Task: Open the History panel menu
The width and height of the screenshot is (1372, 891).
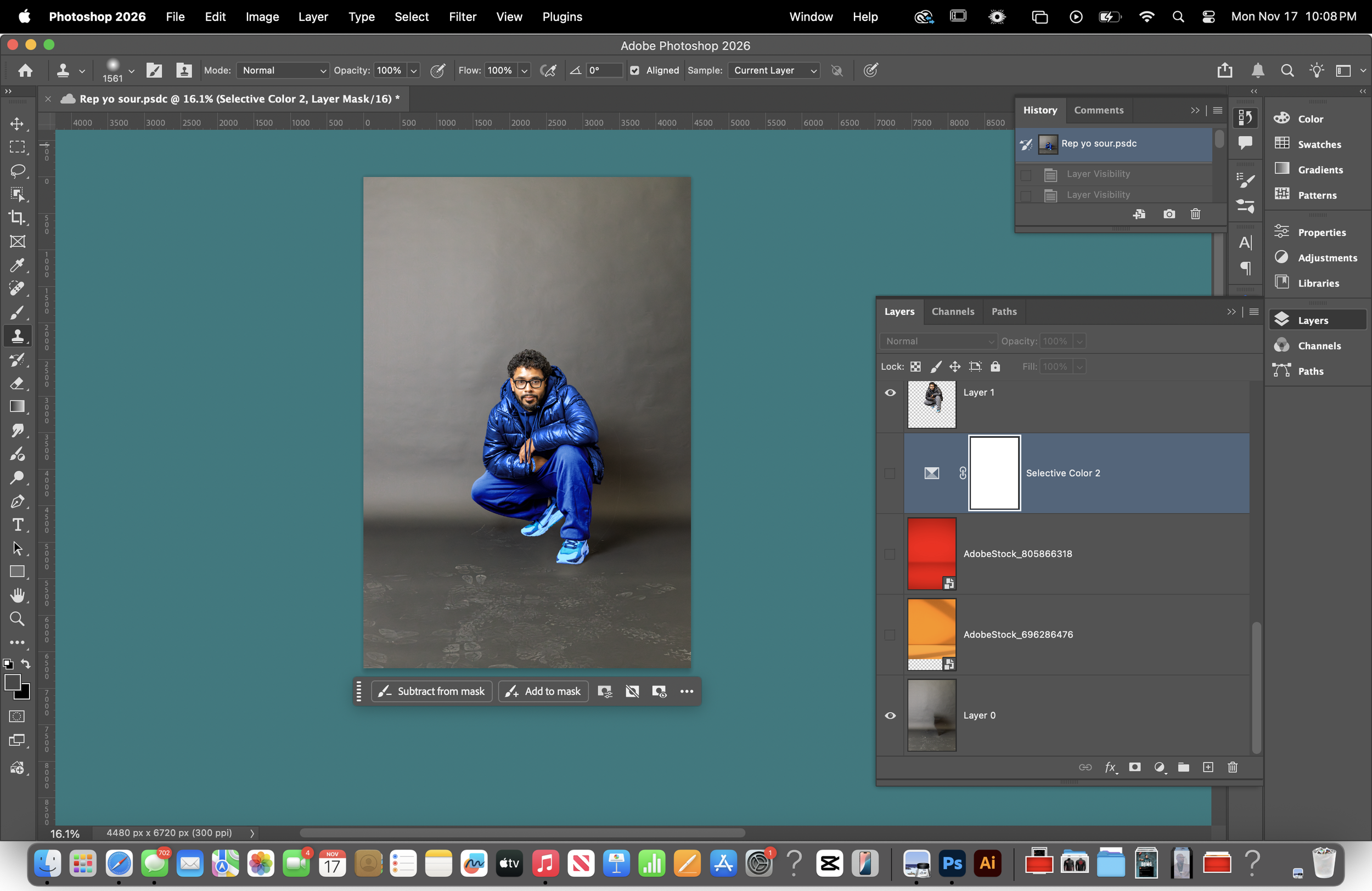Action: click(1217, 110)
